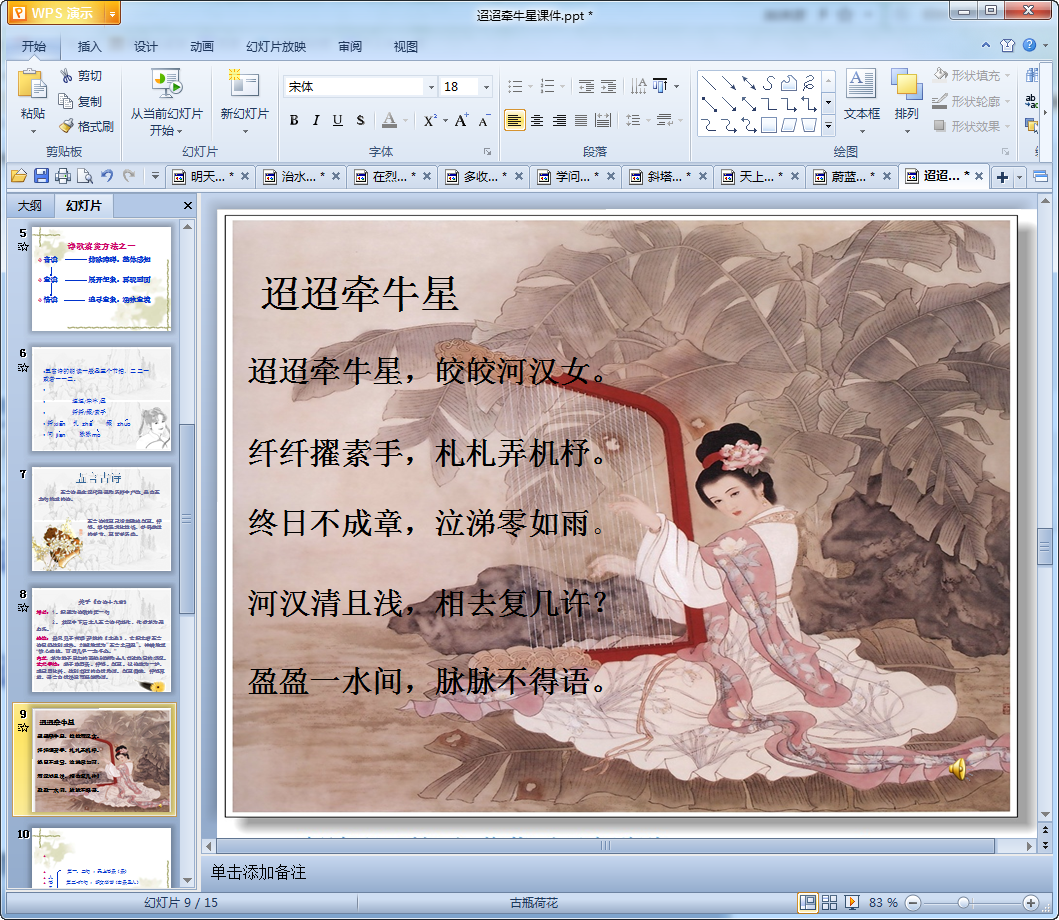The height and width of the screenshot is (920, 1059).
Task: Click the Redo arrow icon
Action: click(128, 176)
